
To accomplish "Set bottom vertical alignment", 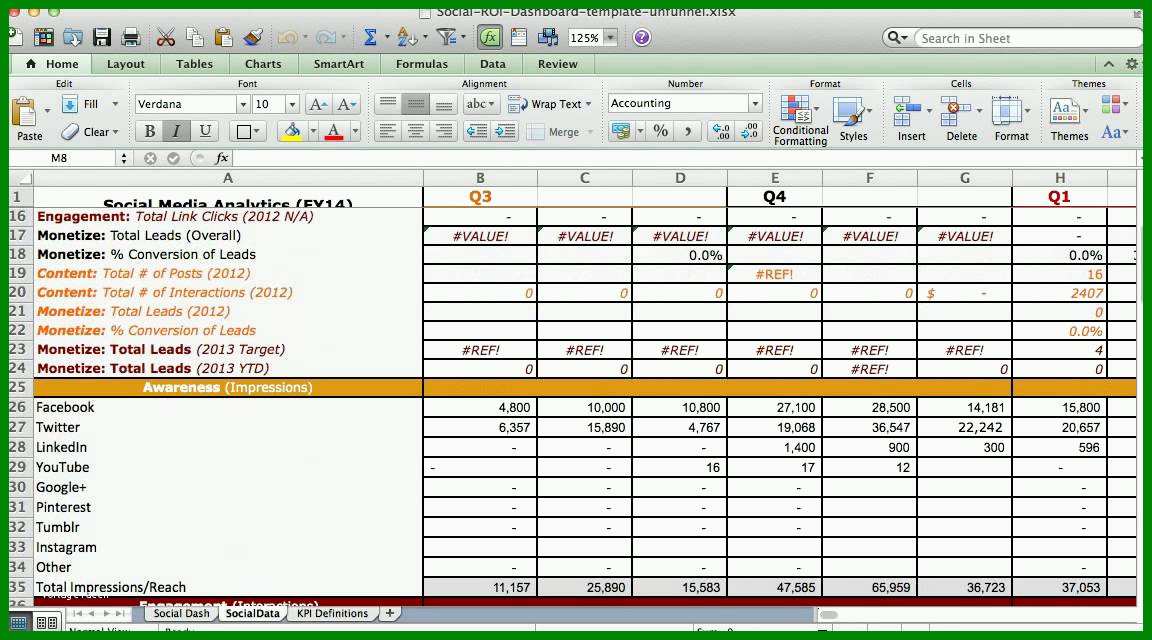I will tap(444, 104).
